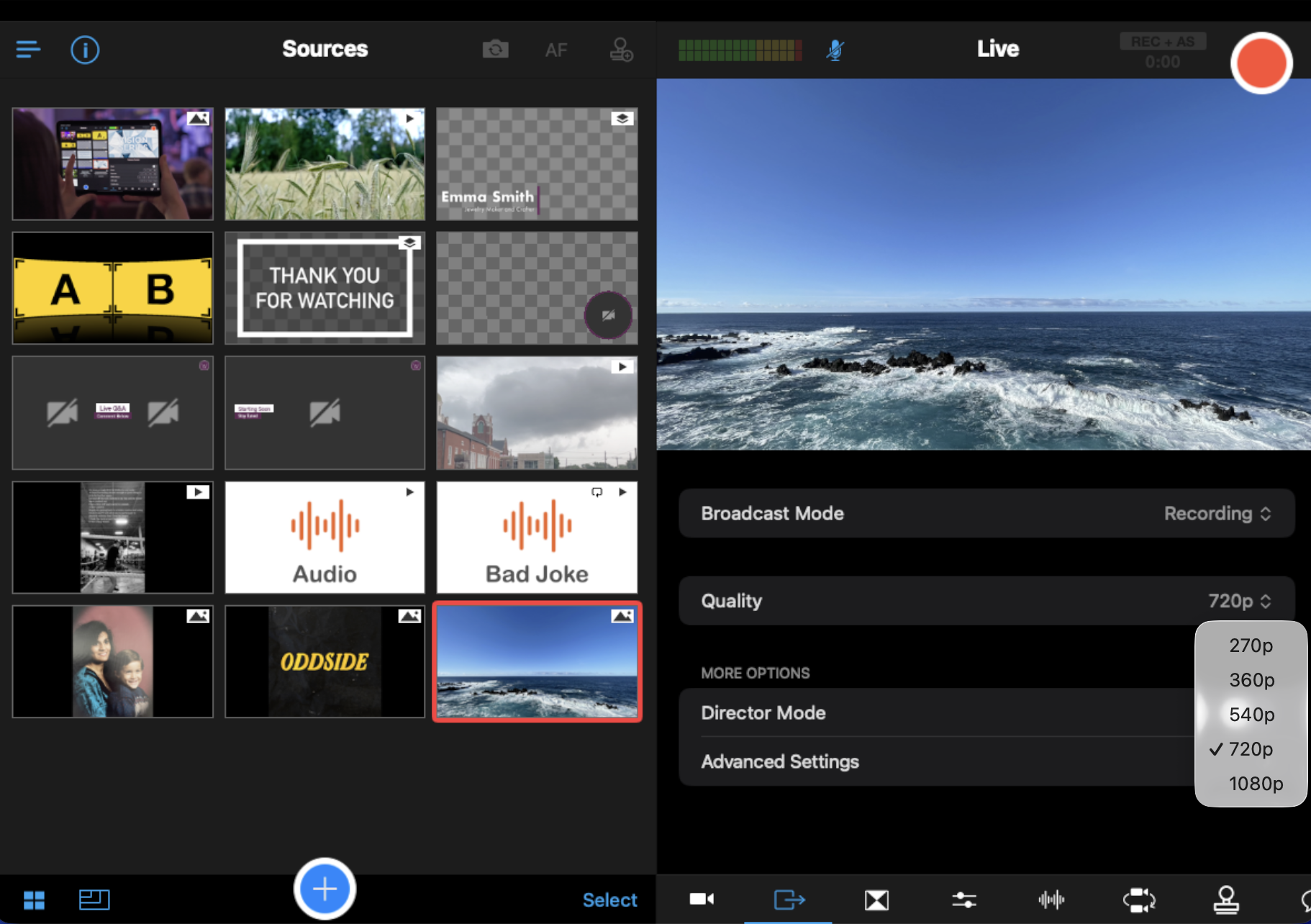This screenshot has width=1311, height=924.
Task: Open the Quality 720p dropdown
Action: click(1238, 601)
